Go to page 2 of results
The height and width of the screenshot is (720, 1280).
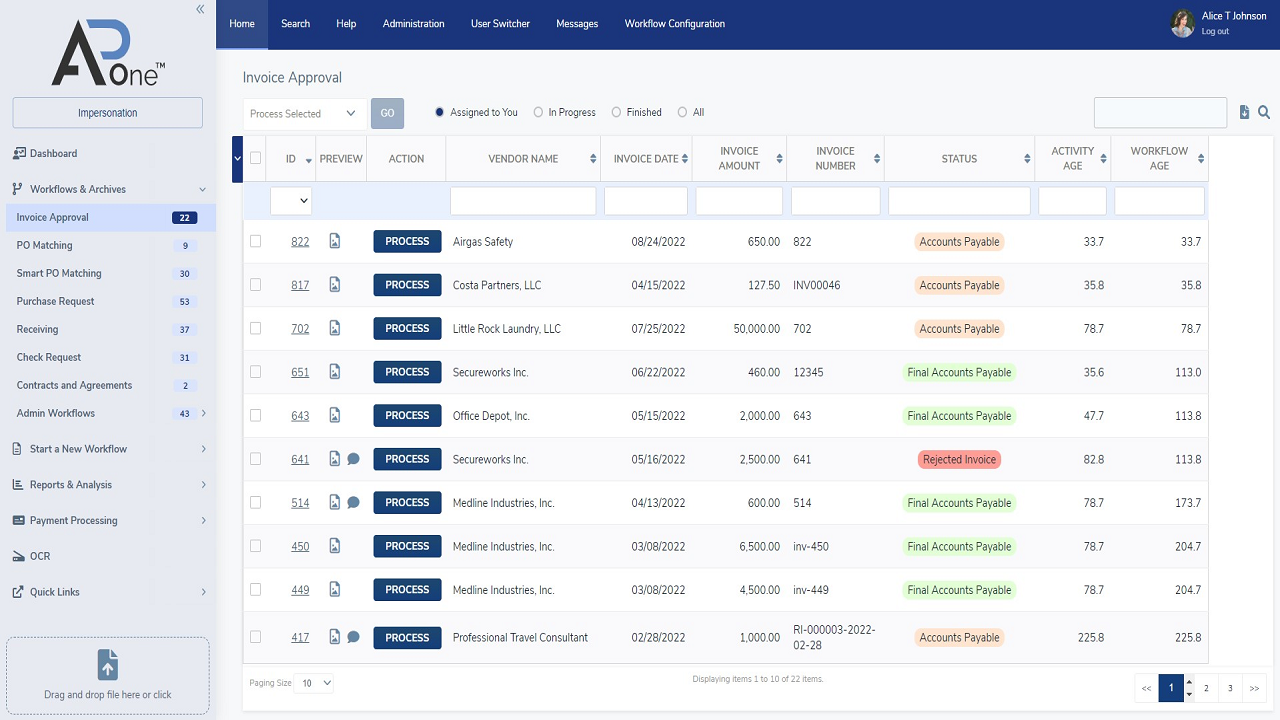(1206, 688)
